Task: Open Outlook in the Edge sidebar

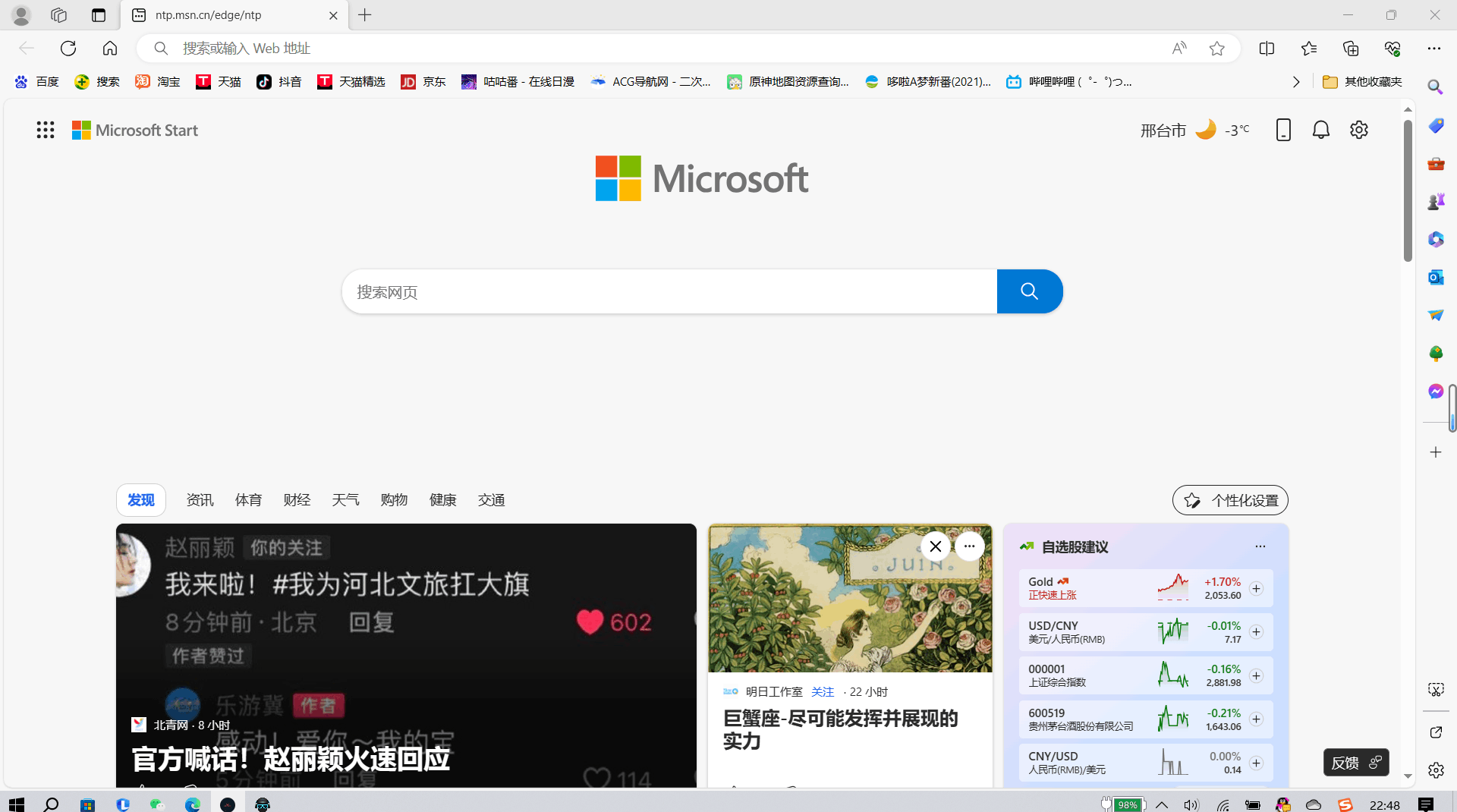Action: 1435,277
